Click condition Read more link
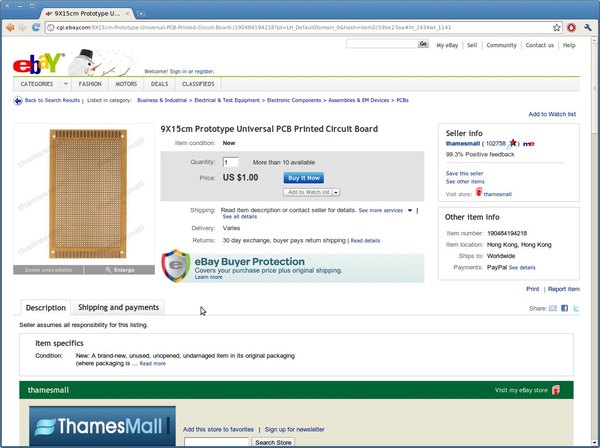This screenshot has width=600, height=448. [153, 363]
